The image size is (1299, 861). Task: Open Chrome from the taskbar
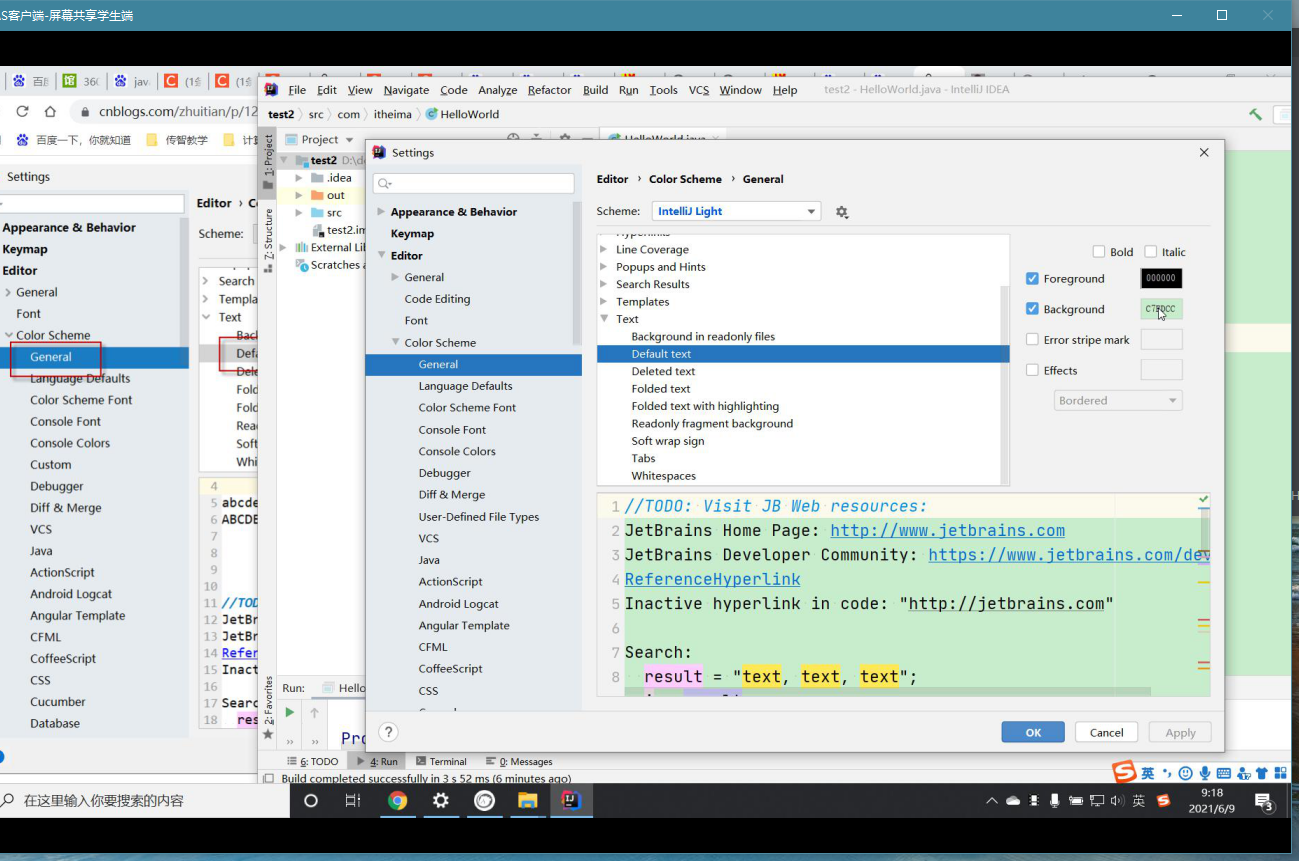(x=398, y=800)
